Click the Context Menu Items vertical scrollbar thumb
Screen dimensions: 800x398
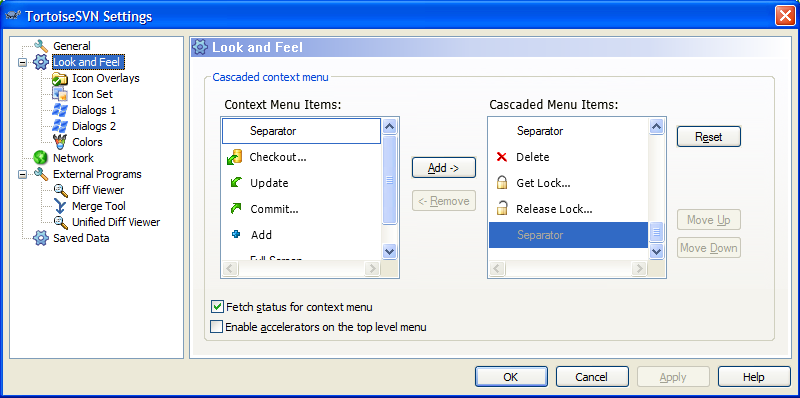click(389, 180)
